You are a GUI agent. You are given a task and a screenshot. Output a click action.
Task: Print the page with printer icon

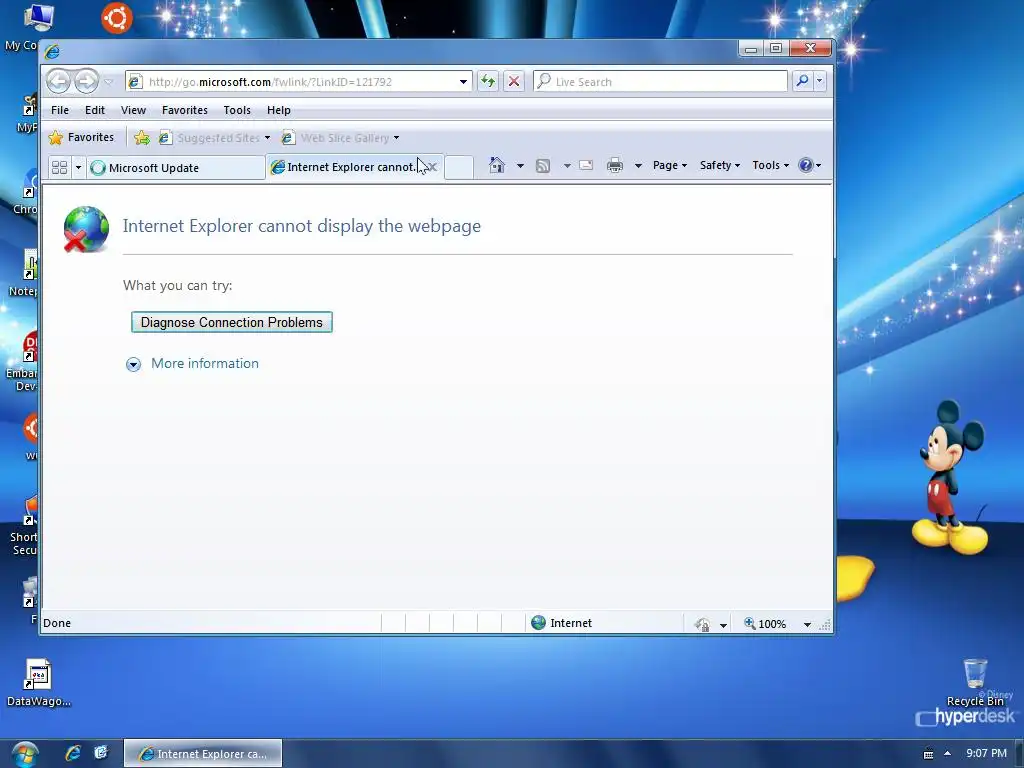[x=615, y=165]
